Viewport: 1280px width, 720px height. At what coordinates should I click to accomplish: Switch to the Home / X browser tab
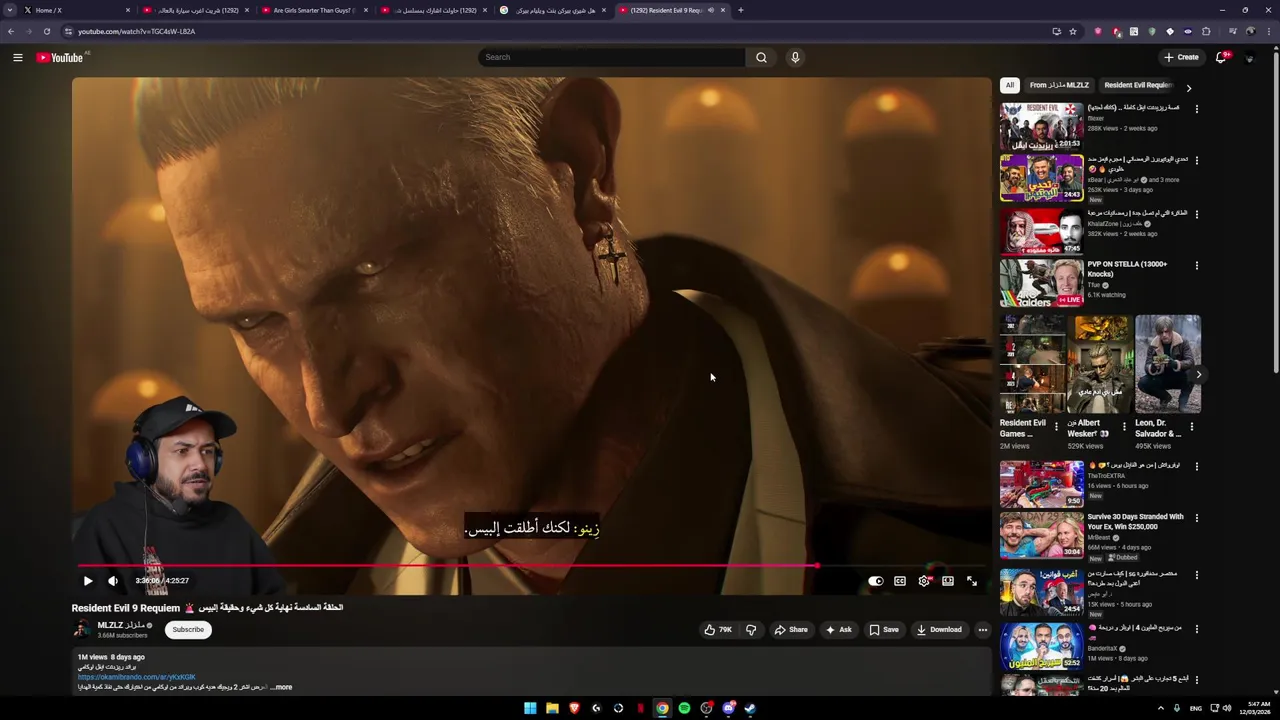[x=78, y=10]
